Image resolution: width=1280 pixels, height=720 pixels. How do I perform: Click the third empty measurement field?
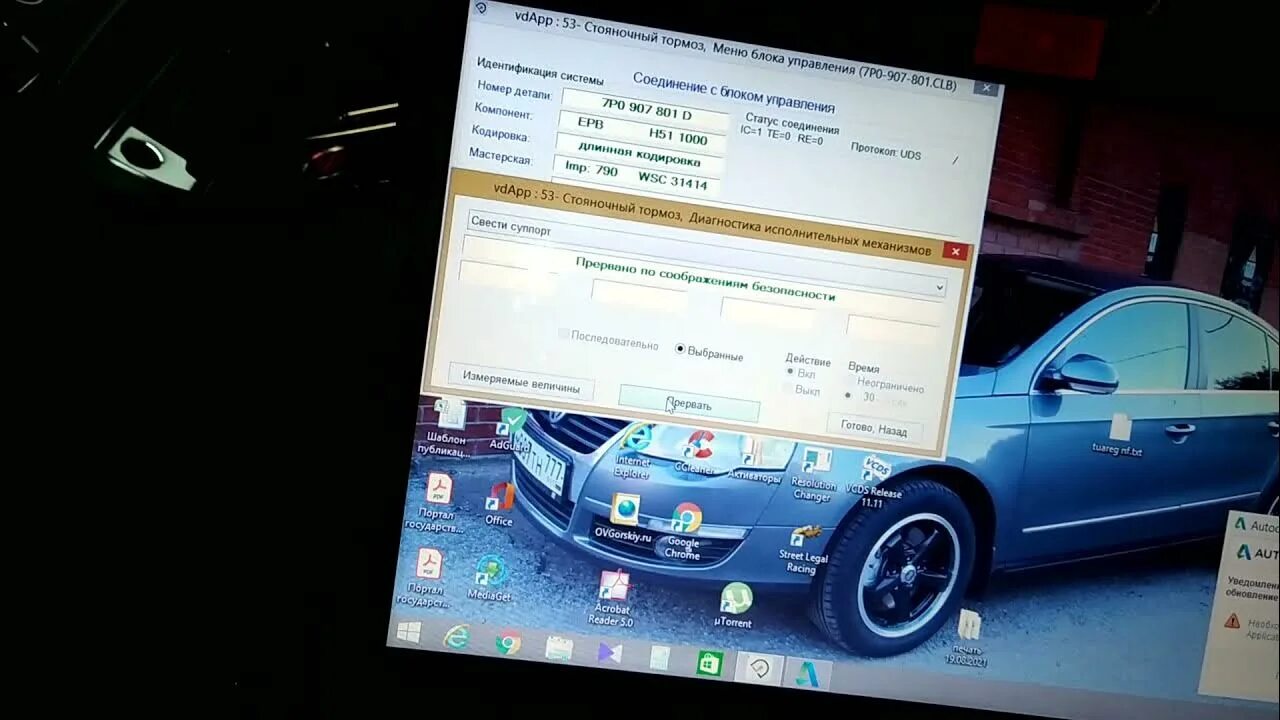point(766,316)
